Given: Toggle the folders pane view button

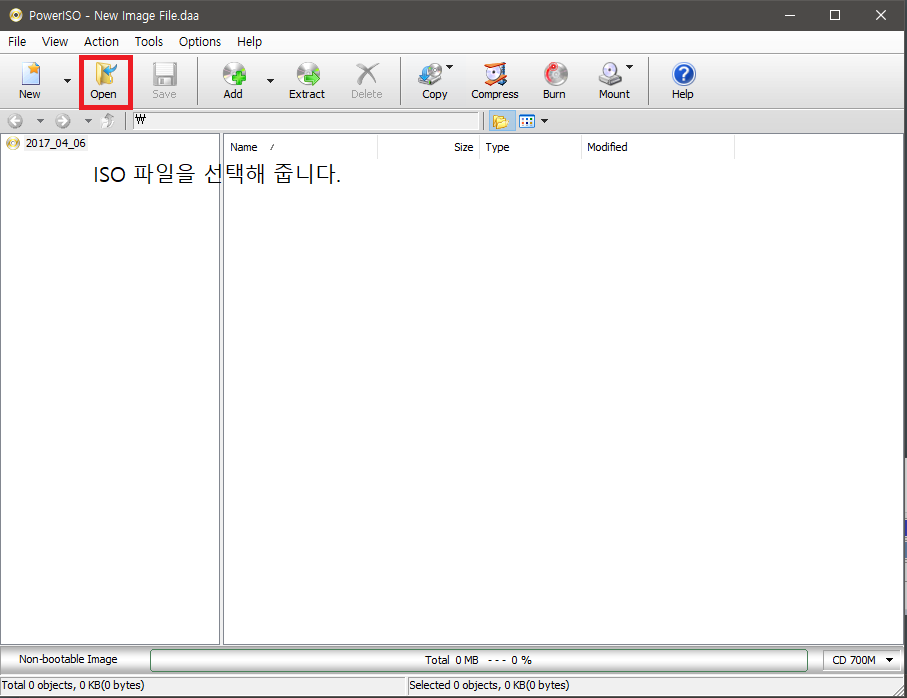Looking at the screenshot, I should (500, 121).
